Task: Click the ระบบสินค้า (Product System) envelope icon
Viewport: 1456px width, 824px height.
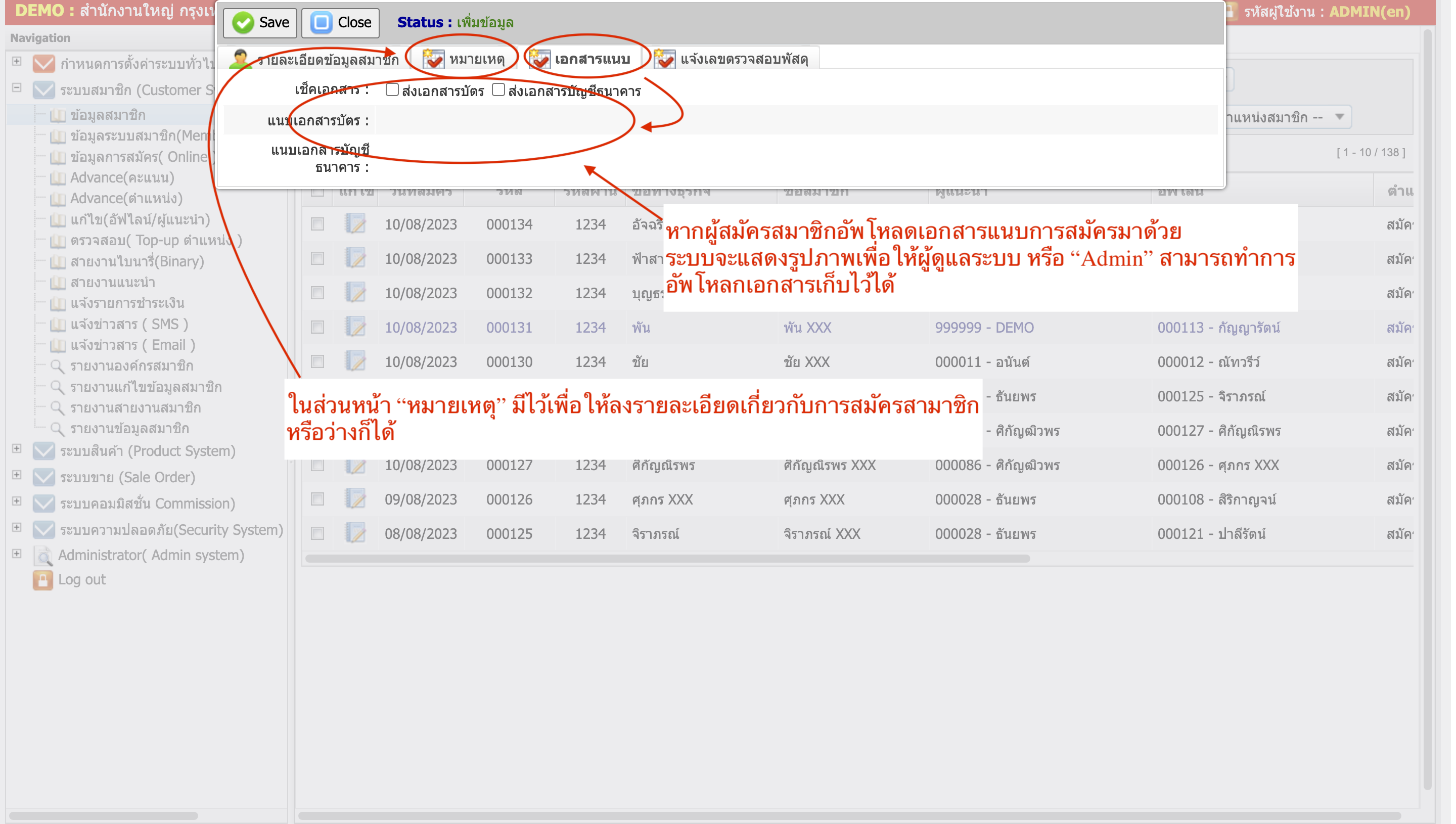Action: 43,451
